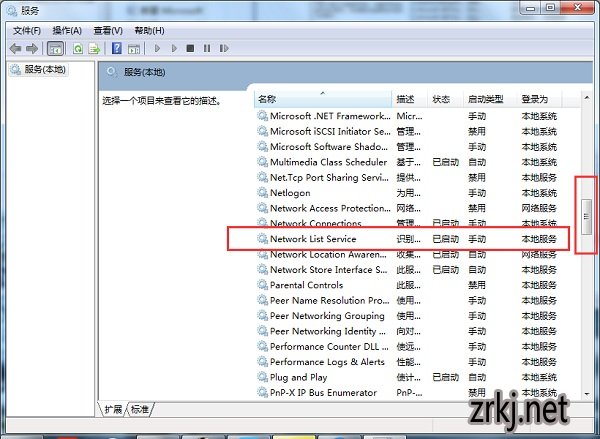Open the Help toolbar icon
The width and height of the screenshot is (600, 439).
tap(117, 48)
